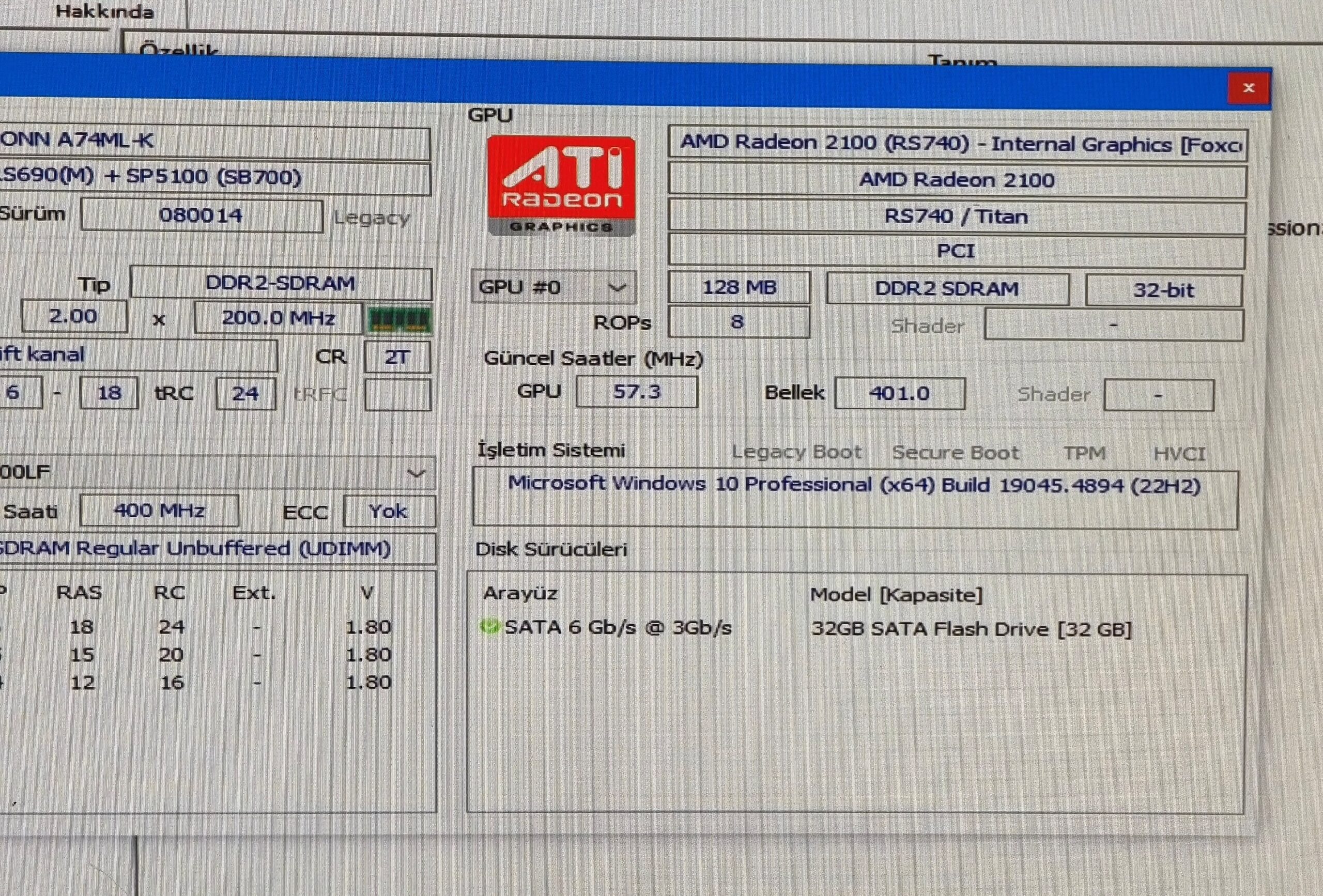The image size is (1323, 896).
Task: Click the memory type DDR2-SDRAM field
Action: pos(281,283)
